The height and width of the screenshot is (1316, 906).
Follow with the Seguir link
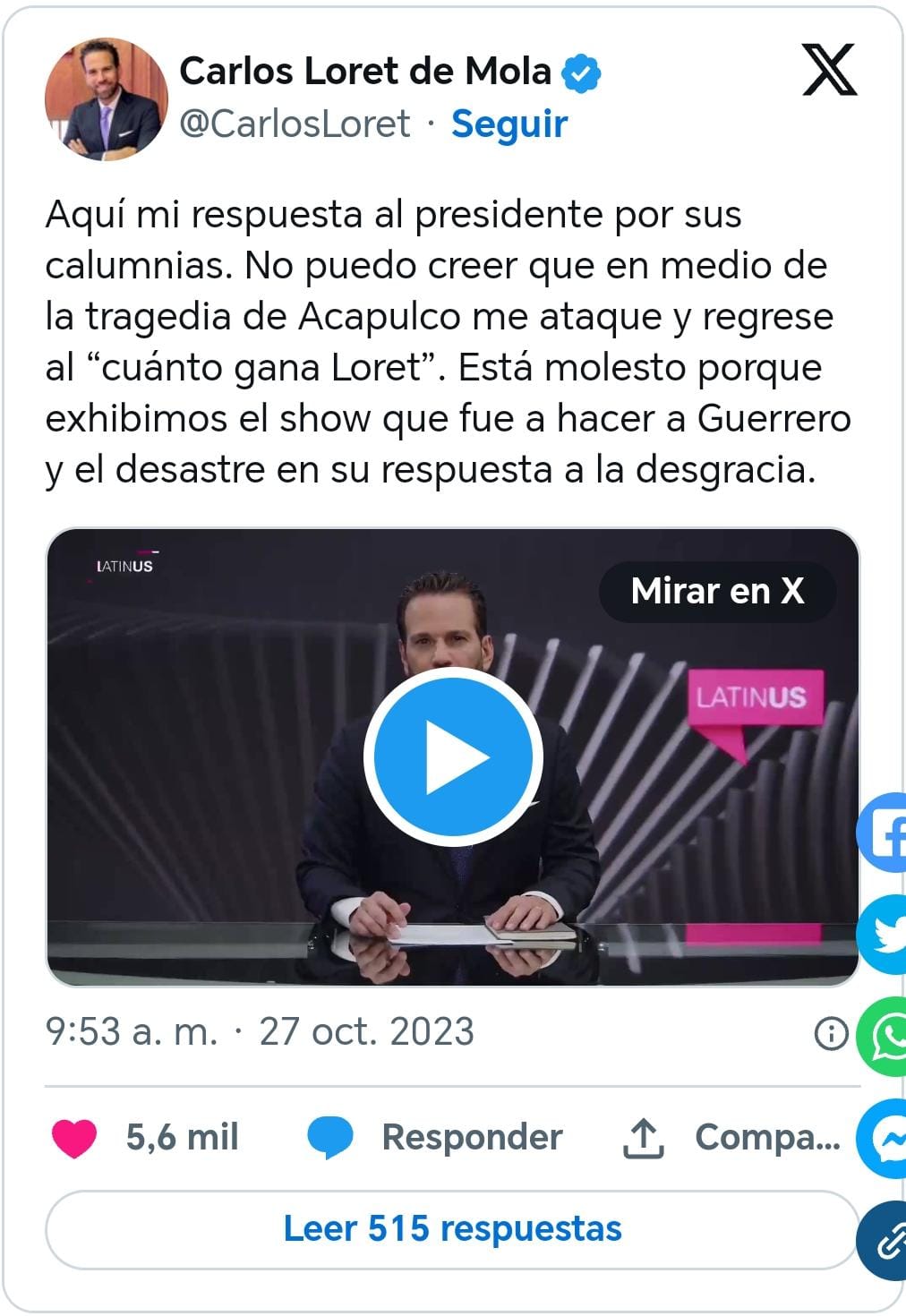tap(509, 124)
